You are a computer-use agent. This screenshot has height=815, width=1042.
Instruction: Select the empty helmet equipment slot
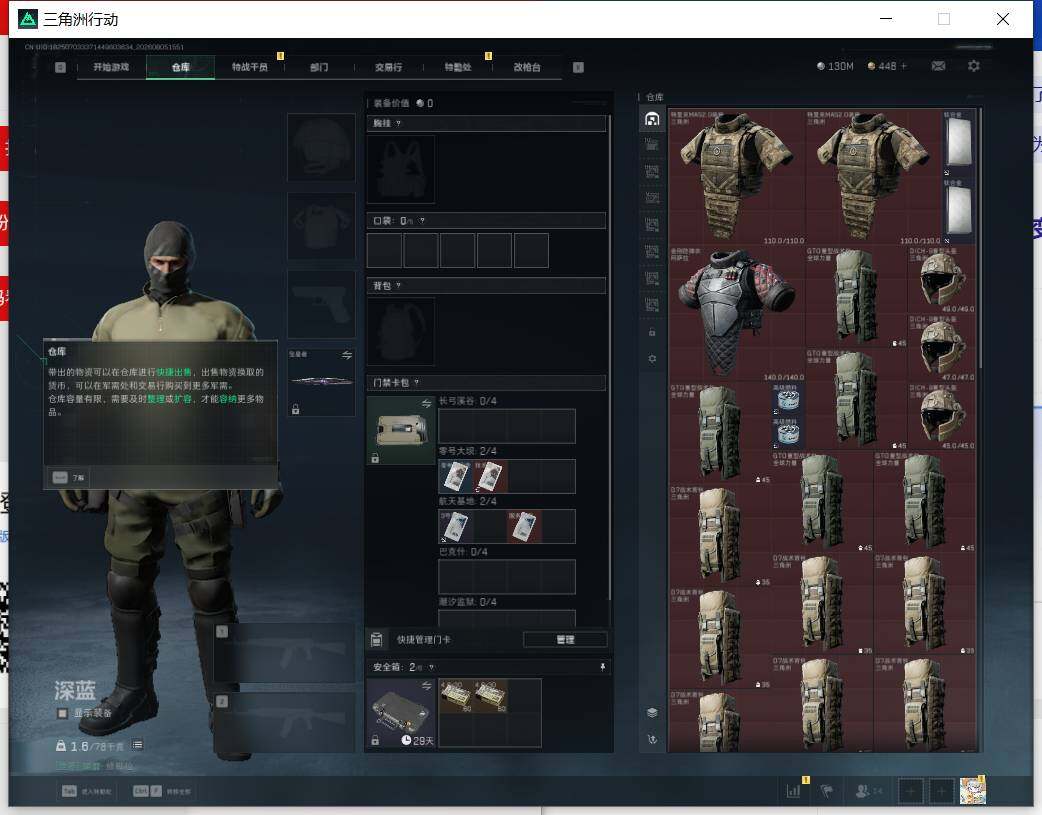[322, 147]
